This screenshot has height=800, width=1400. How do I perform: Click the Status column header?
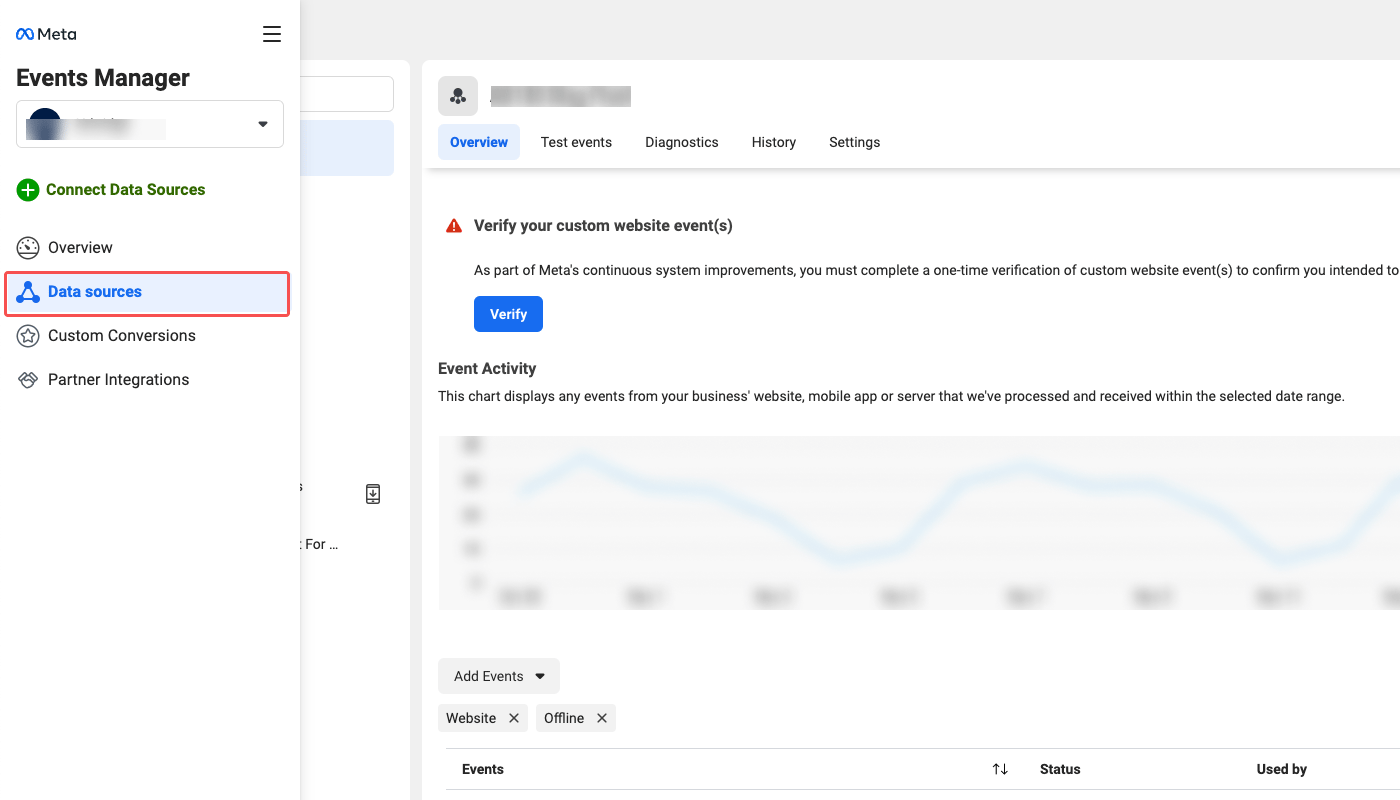(1060, 769)
